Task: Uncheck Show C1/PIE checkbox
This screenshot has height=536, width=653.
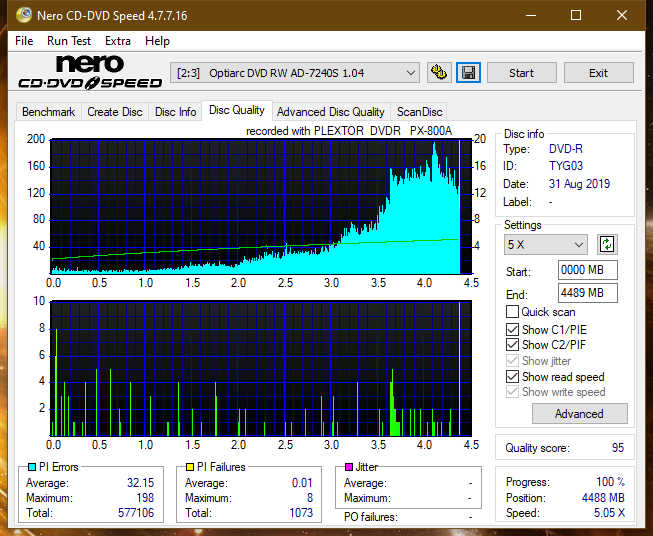Action: pyautogui.click(x=512, y=329)
